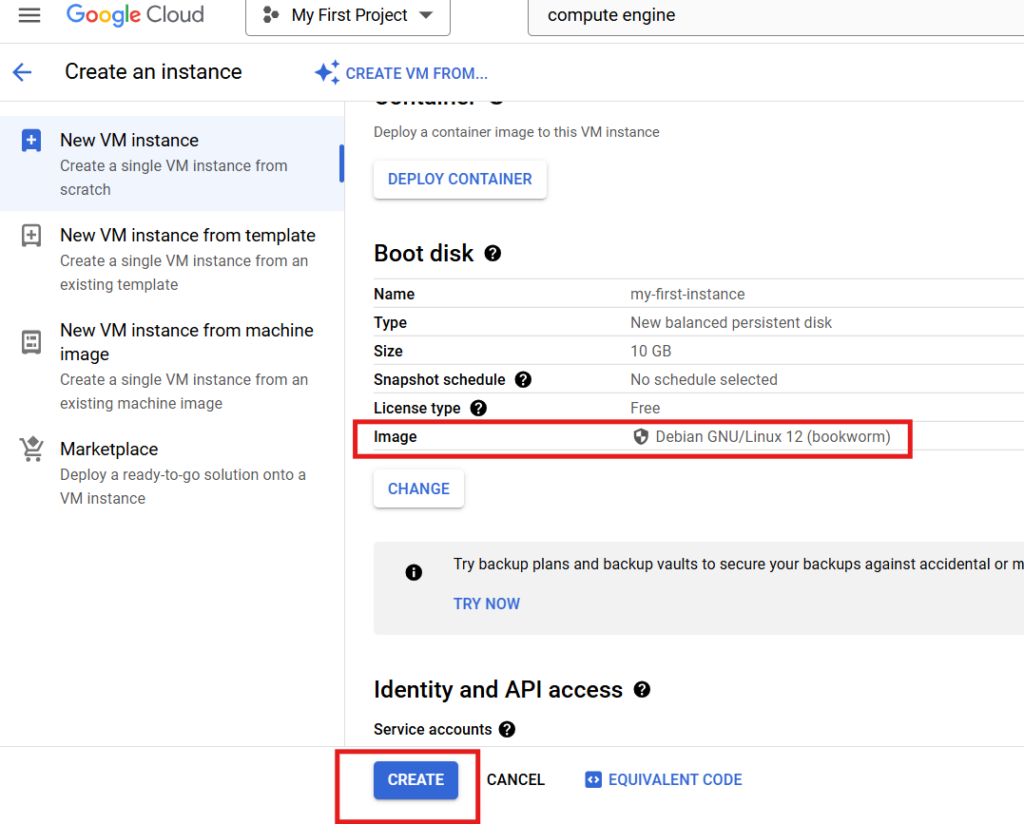Click the sparkle icon beside Create VM From
Screen dimensions: 1024x824
coord(327,73)
